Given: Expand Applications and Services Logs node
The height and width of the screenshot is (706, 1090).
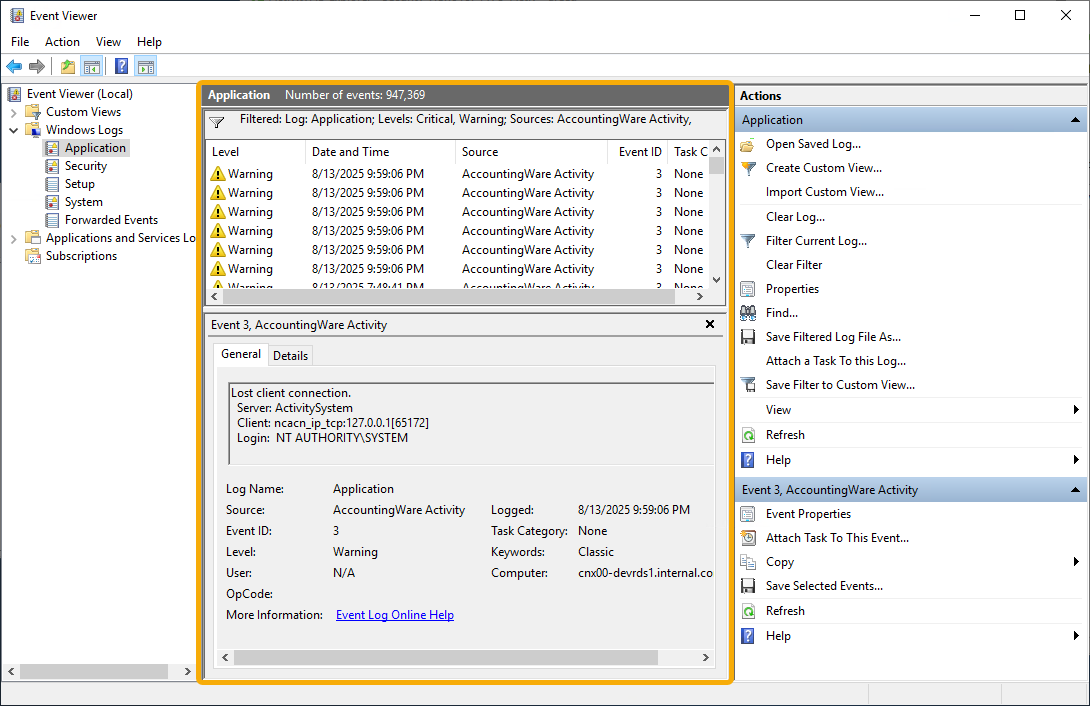Looking at the screenshot, I should 13,239.
